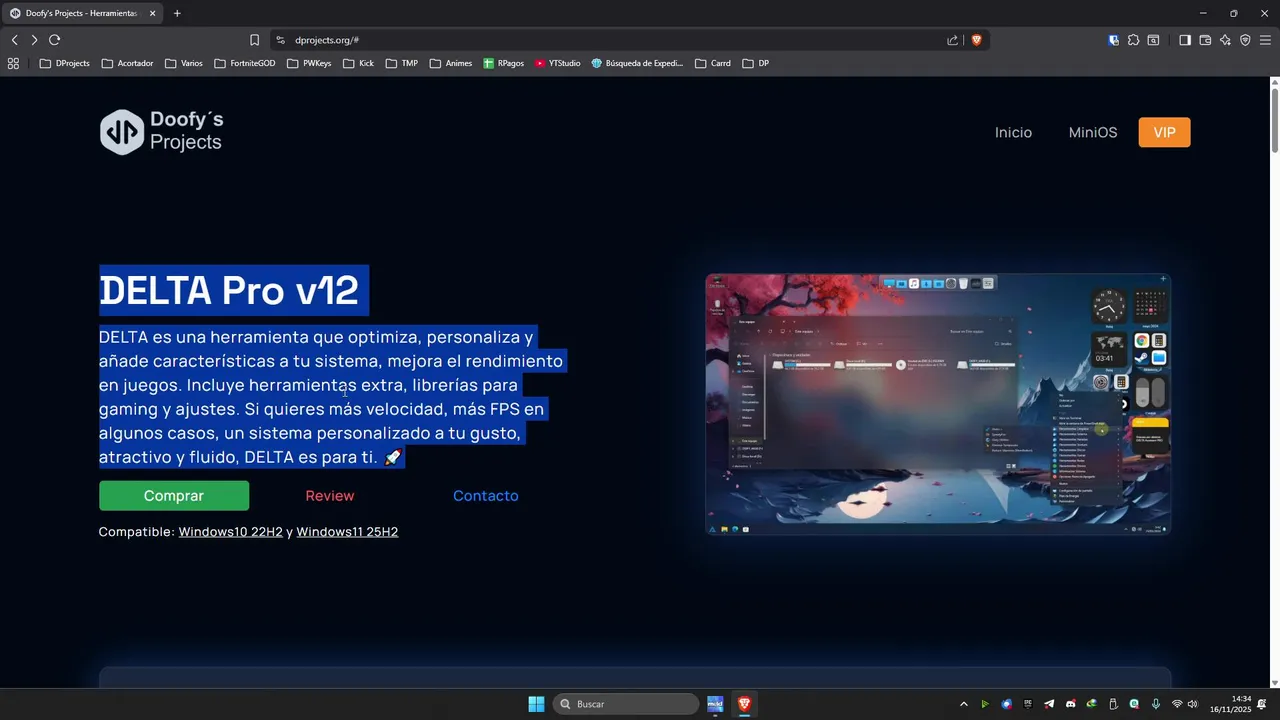Click the page vertical scrollbar thumb
Image resolution: width=1280 pixels, height=720 pixels.
click(1274, 121)
